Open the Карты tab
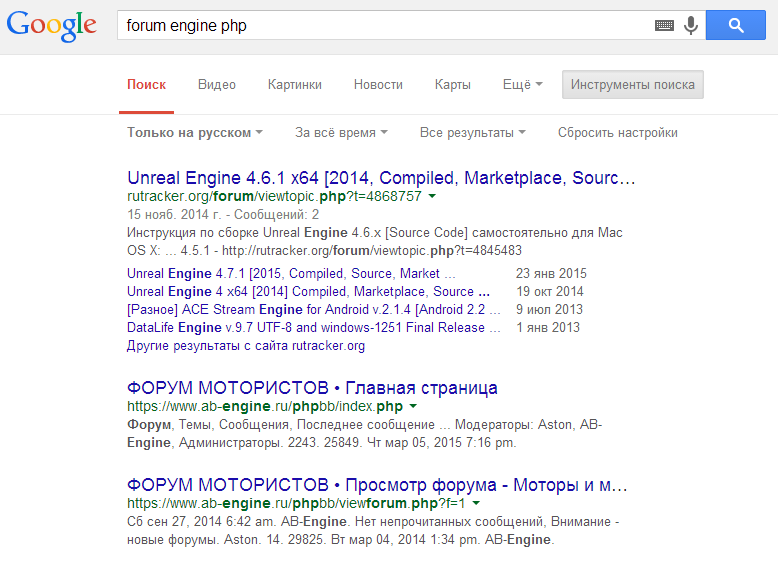Screen dimensions: 778x567 click(x=453, y=85)
